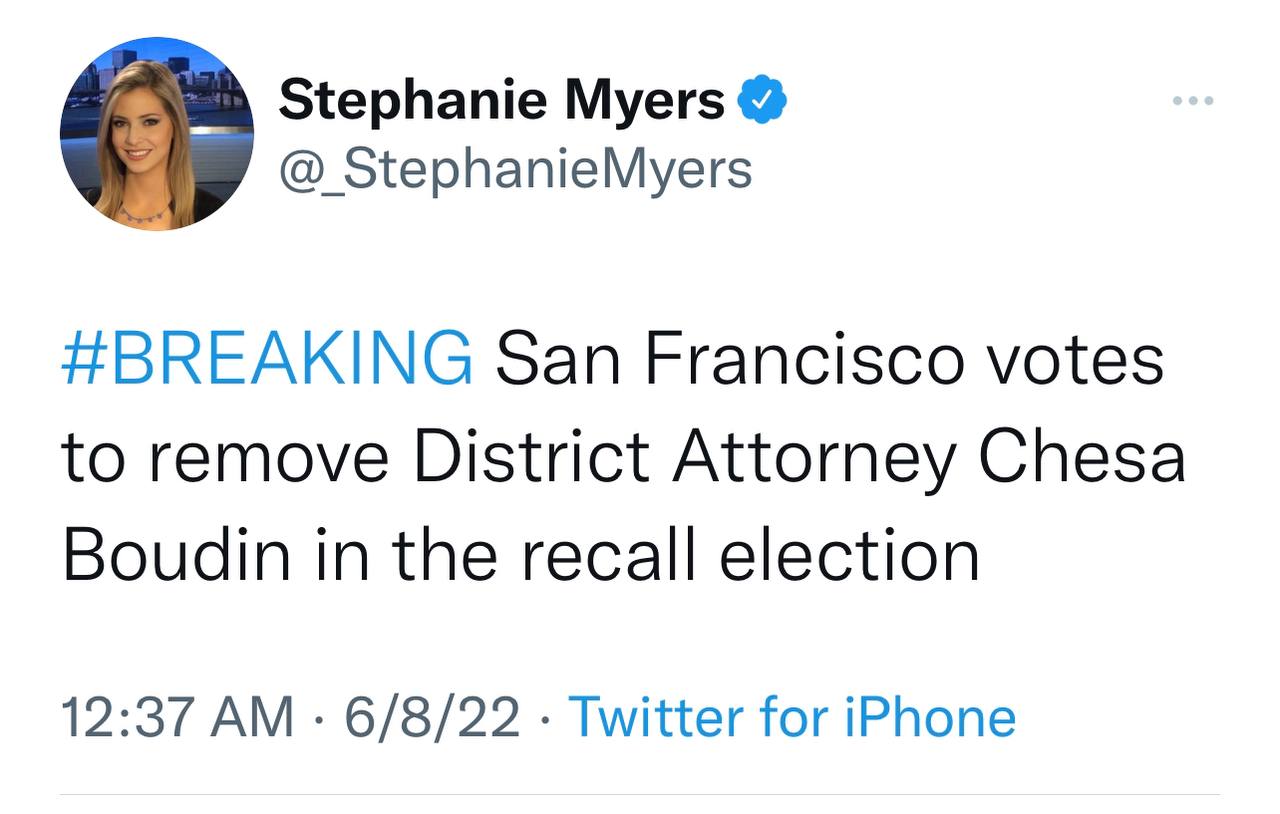Image resolution: width=1280 pixels, height=814 pixels.
Task: Click the 6/8/22 date
Action: click(x=433, y=717)
